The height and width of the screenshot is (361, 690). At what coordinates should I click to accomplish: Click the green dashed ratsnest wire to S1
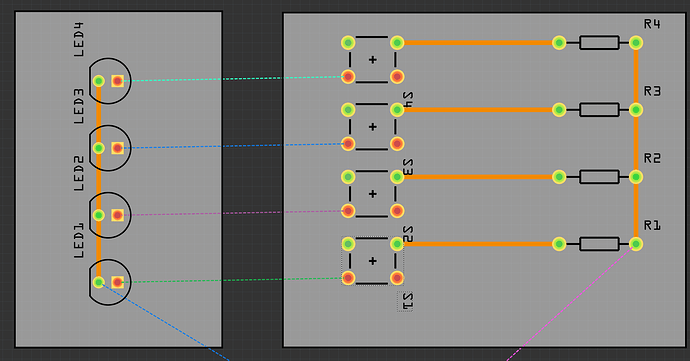[x=233, y=280]
